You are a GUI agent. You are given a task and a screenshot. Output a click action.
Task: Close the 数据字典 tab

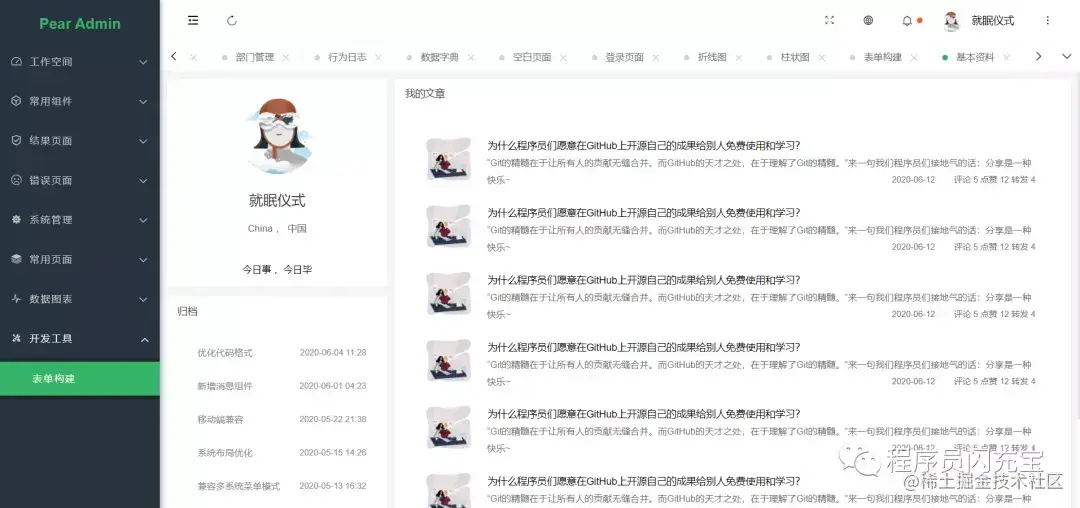(x=471, y=58)
